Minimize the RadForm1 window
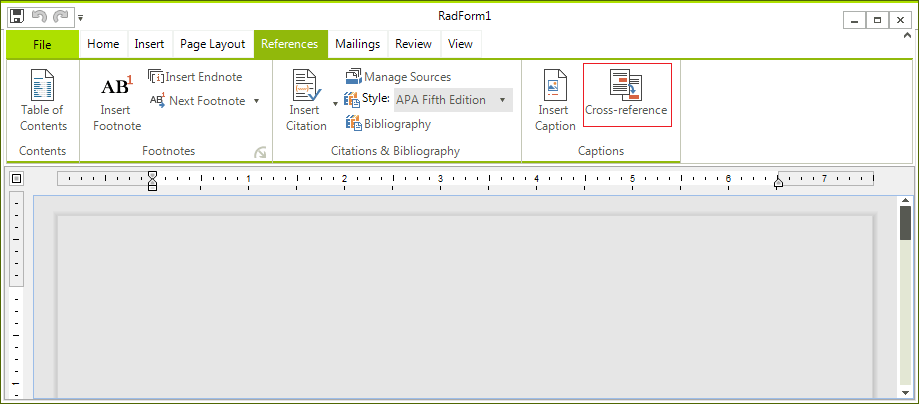 [855, 21]
